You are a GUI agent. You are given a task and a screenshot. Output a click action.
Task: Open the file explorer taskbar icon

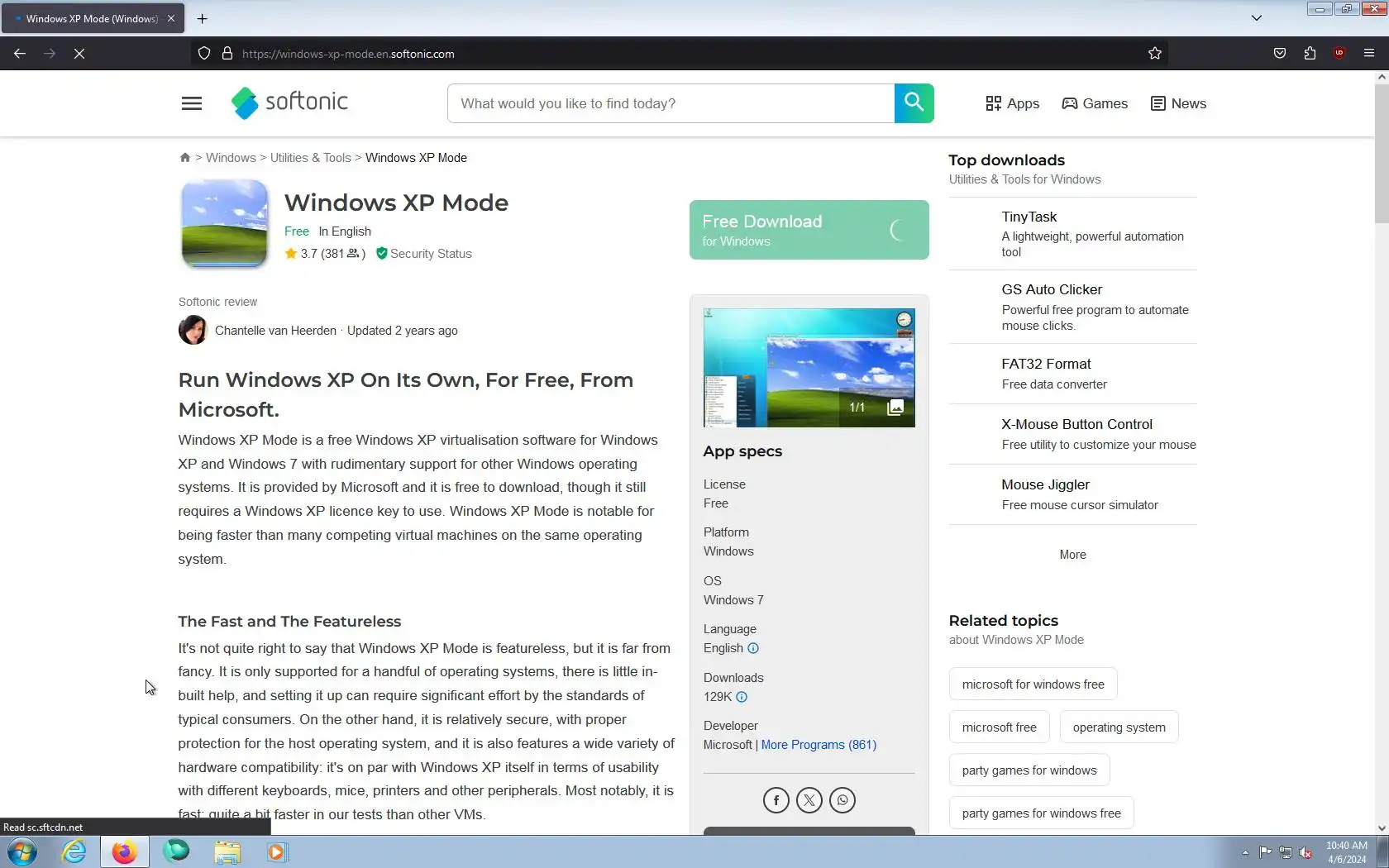click(227, 851)
